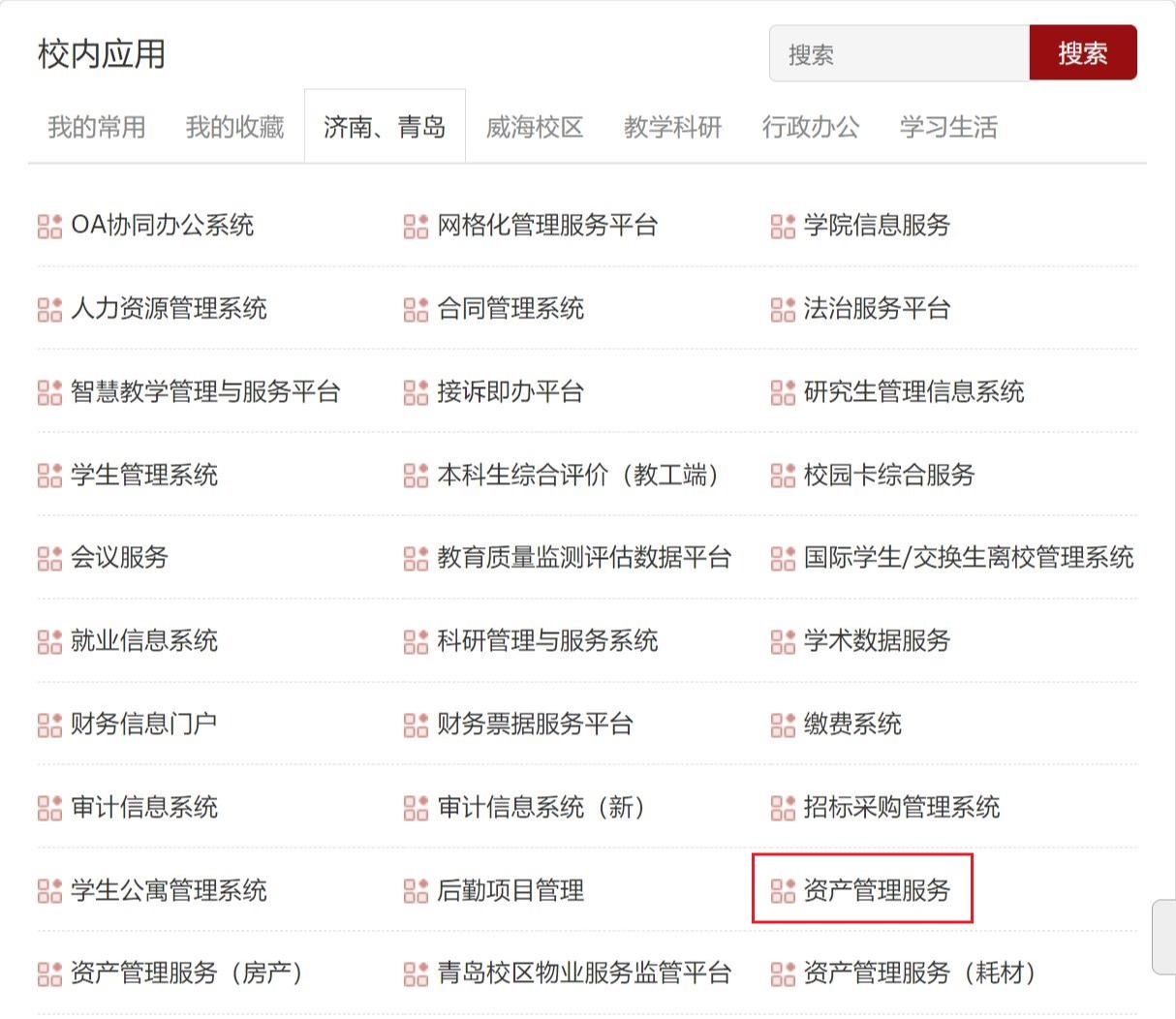Image resolution: width=1176 pixels, height=1019 pixels.
Task: Open the highlighted 资产管理服务 link
Action: pos(862,889)
